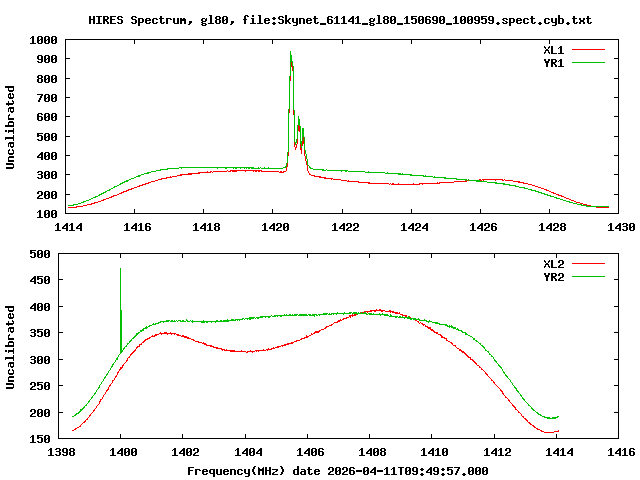Image resolution: width=640 pixels, height=480 pixels.
Task: Click the 1404 x-axis tick label
Action: [248, 452]
